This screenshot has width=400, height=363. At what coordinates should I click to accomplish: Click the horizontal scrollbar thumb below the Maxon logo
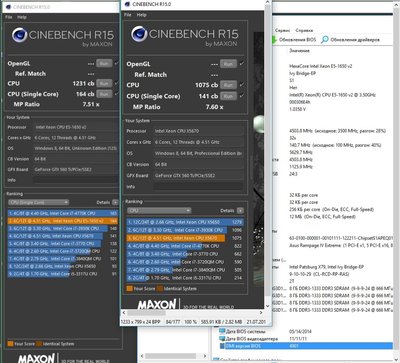pyautogui.click(x=146, y=313)
